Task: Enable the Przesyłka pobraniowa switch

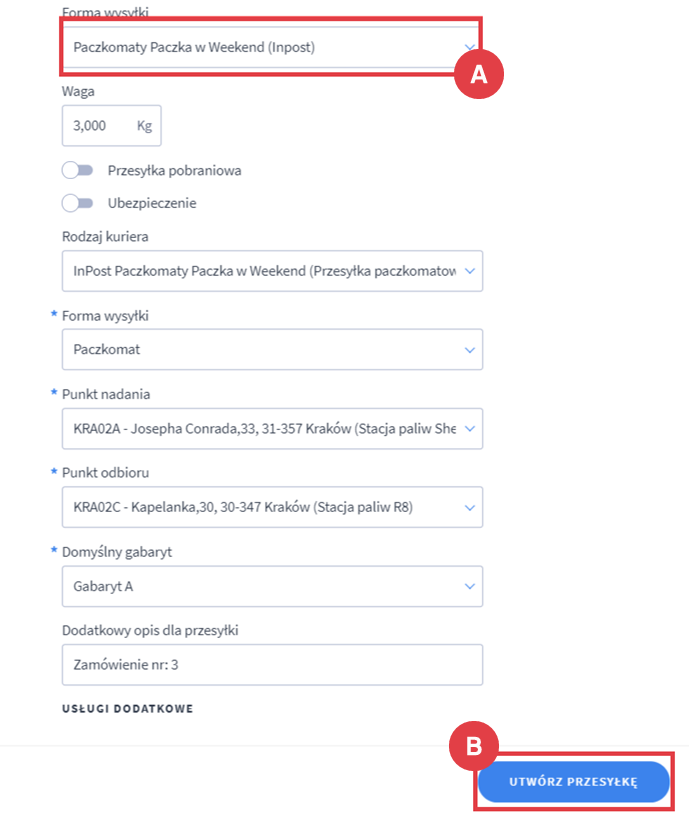Action: coord(77,171)
